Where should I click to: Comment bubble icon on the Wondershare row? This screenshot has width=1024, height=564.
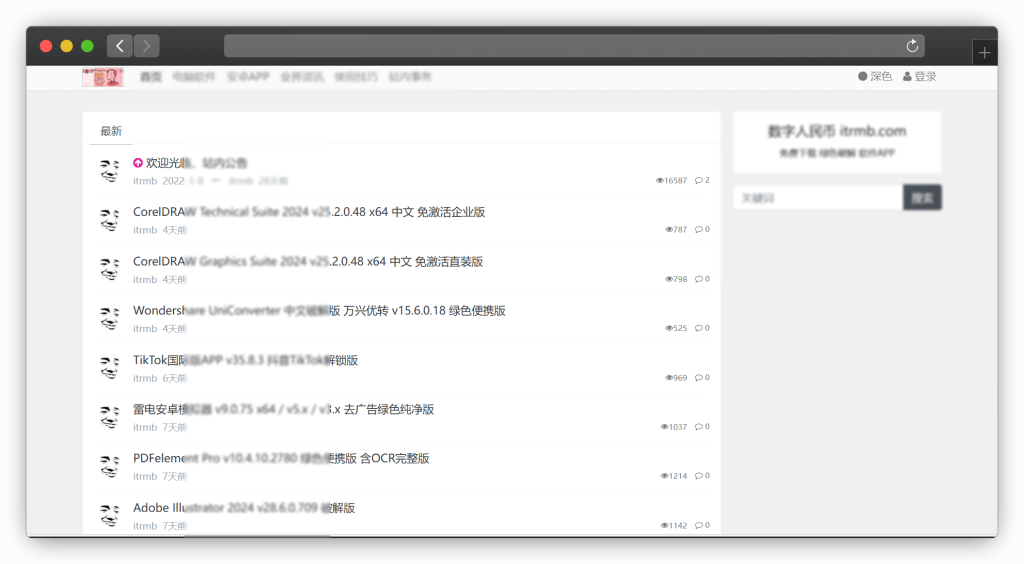(699, 328)
